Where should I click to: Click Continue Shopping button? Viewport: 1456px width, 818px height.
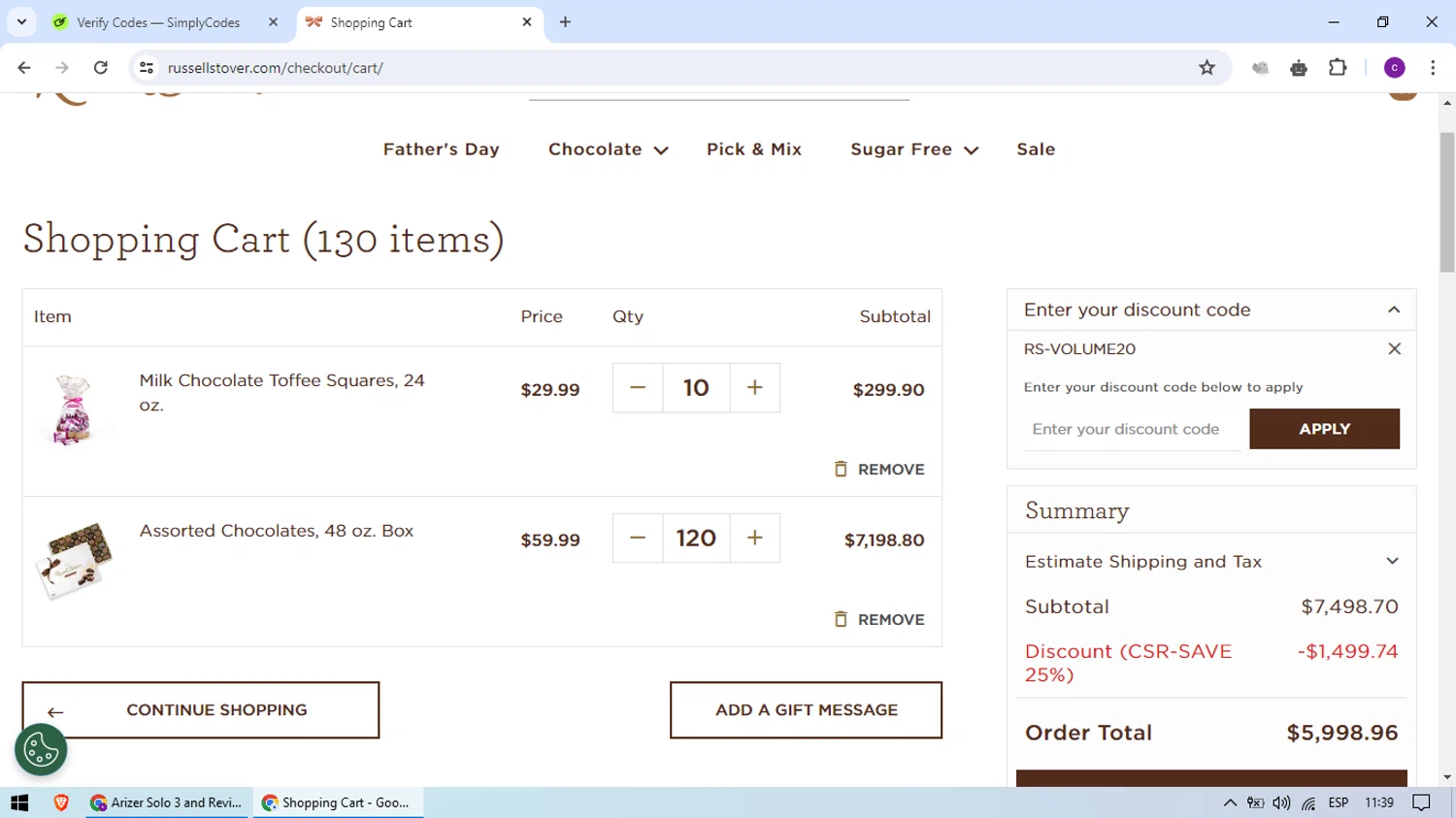pos(201,710)
